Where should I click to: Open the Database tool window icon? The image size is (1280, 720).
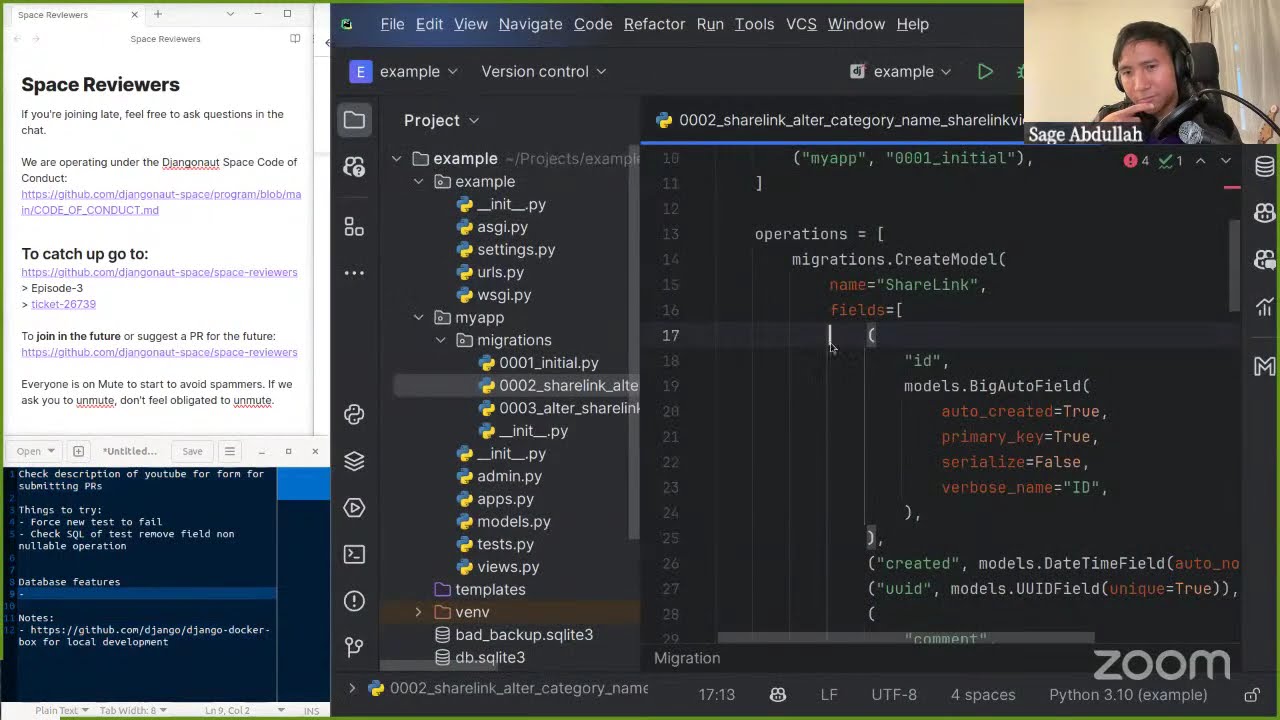[1264, 167]
